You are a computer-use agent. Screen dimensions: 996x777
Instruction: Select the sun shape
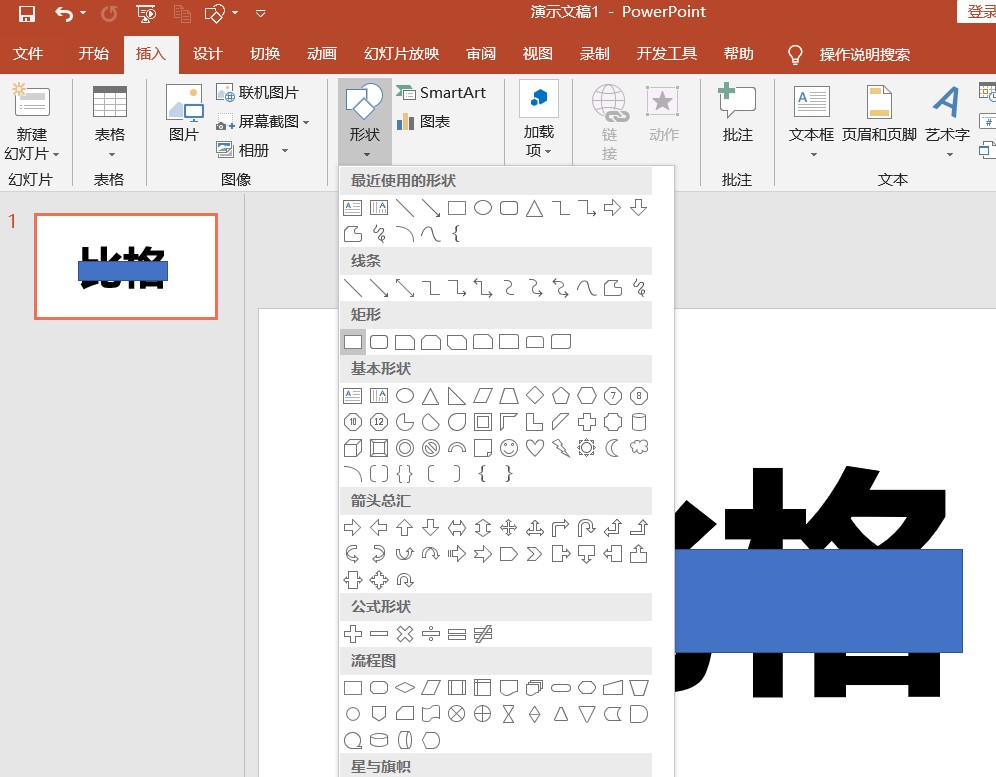point(586,448)
